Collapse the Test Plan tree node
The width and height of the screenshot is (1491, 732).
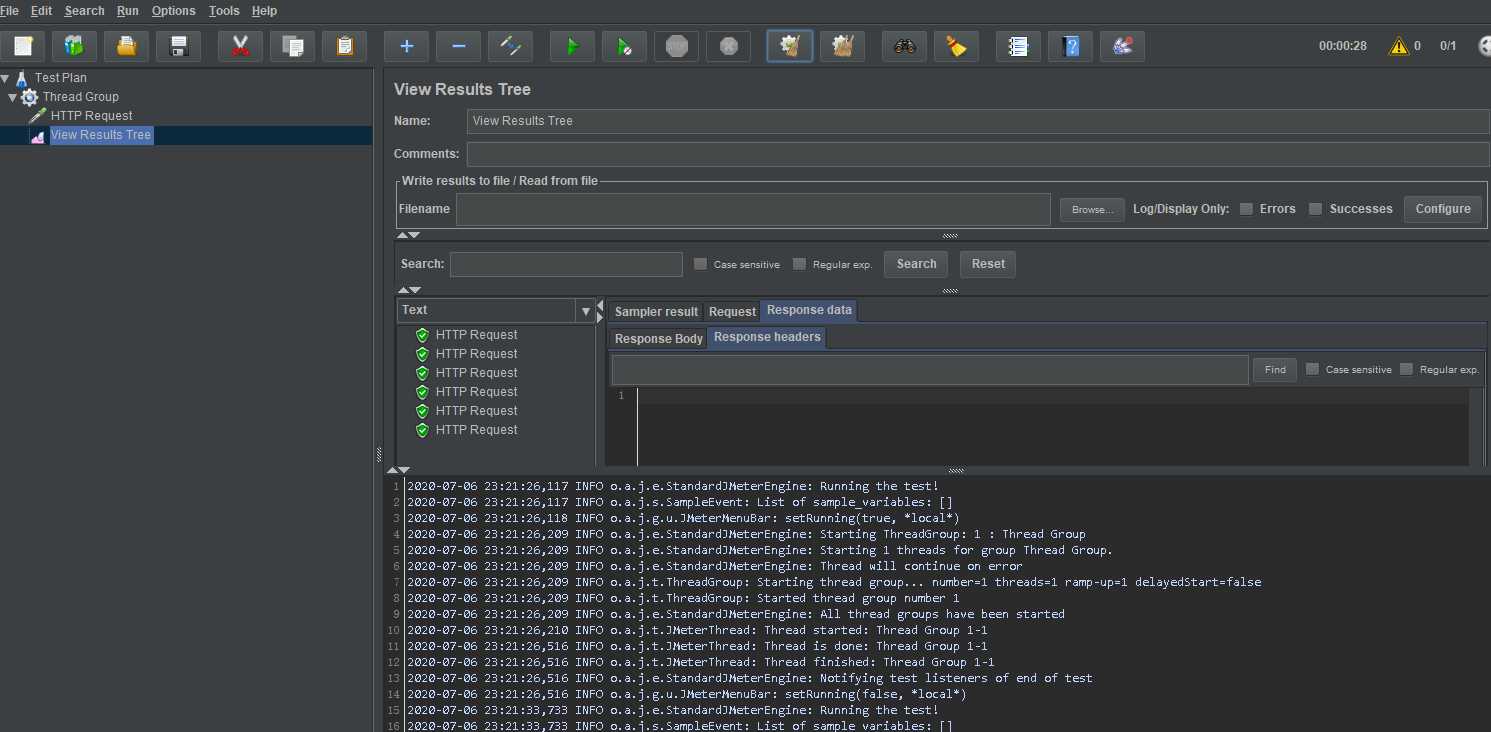(6, 78)
